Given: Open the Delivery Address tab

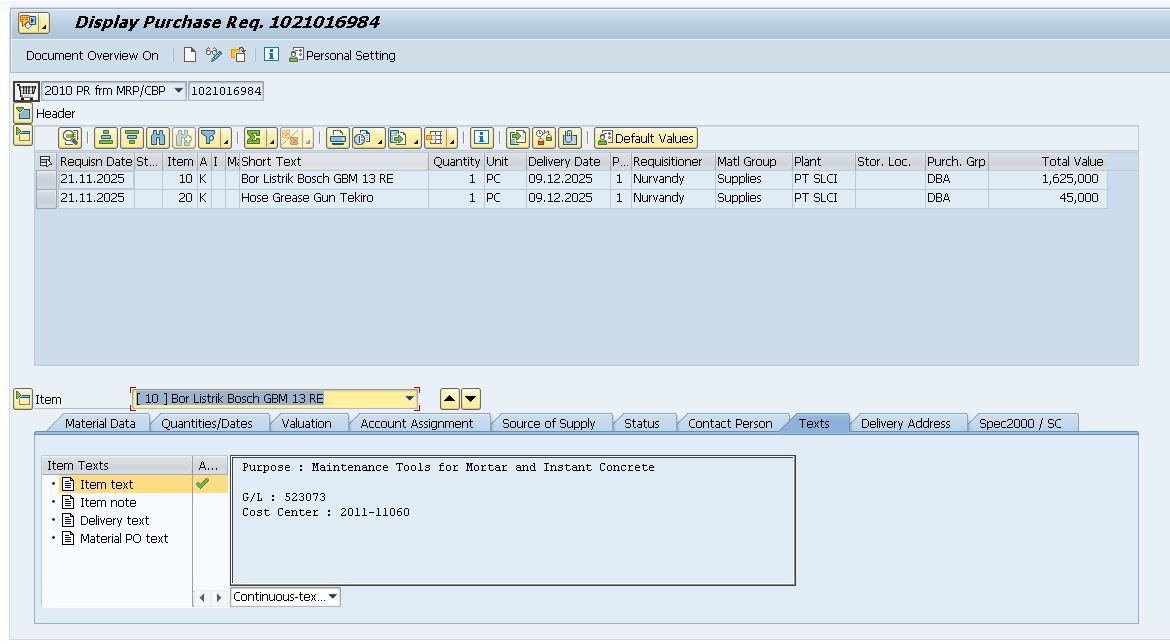Looking at the screenshot, I should 905,424.
